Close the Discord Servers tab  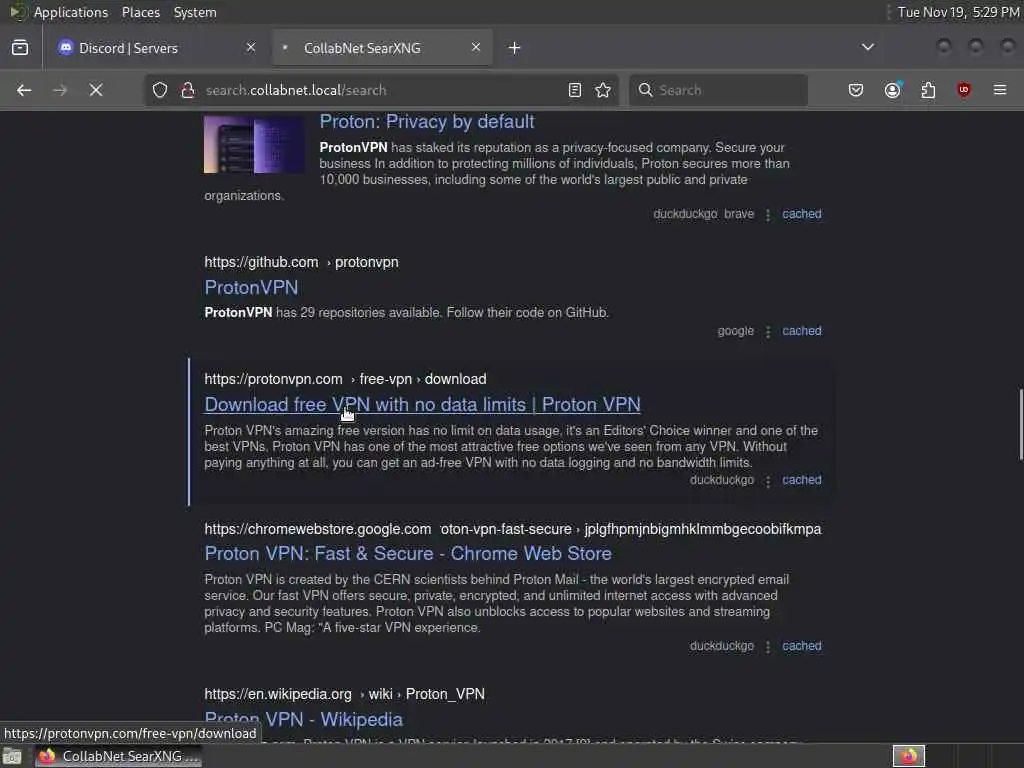click(251, 47)
